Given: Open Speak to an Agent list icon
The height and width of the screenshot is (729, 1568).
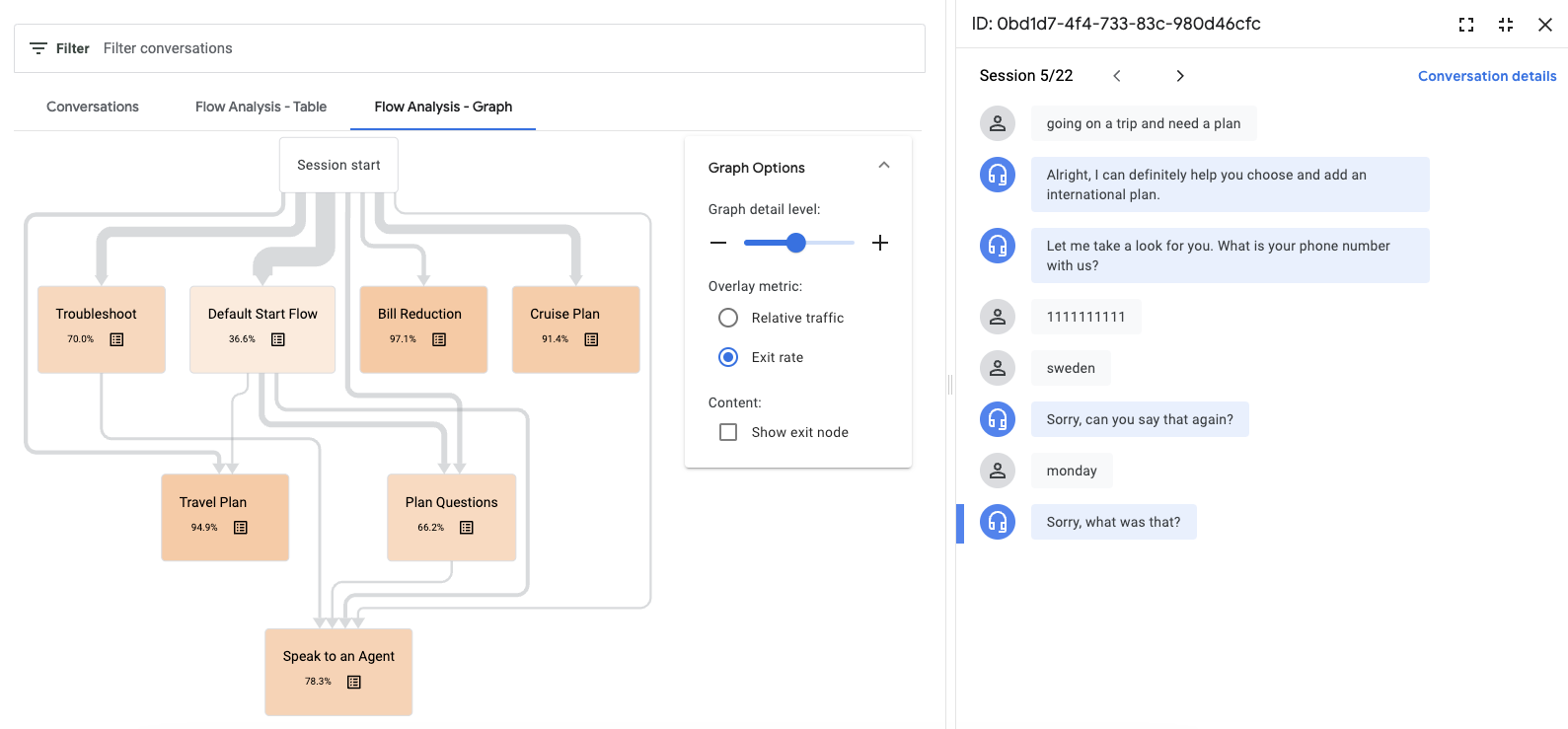Looking at the screenshot, I should 354,682.
